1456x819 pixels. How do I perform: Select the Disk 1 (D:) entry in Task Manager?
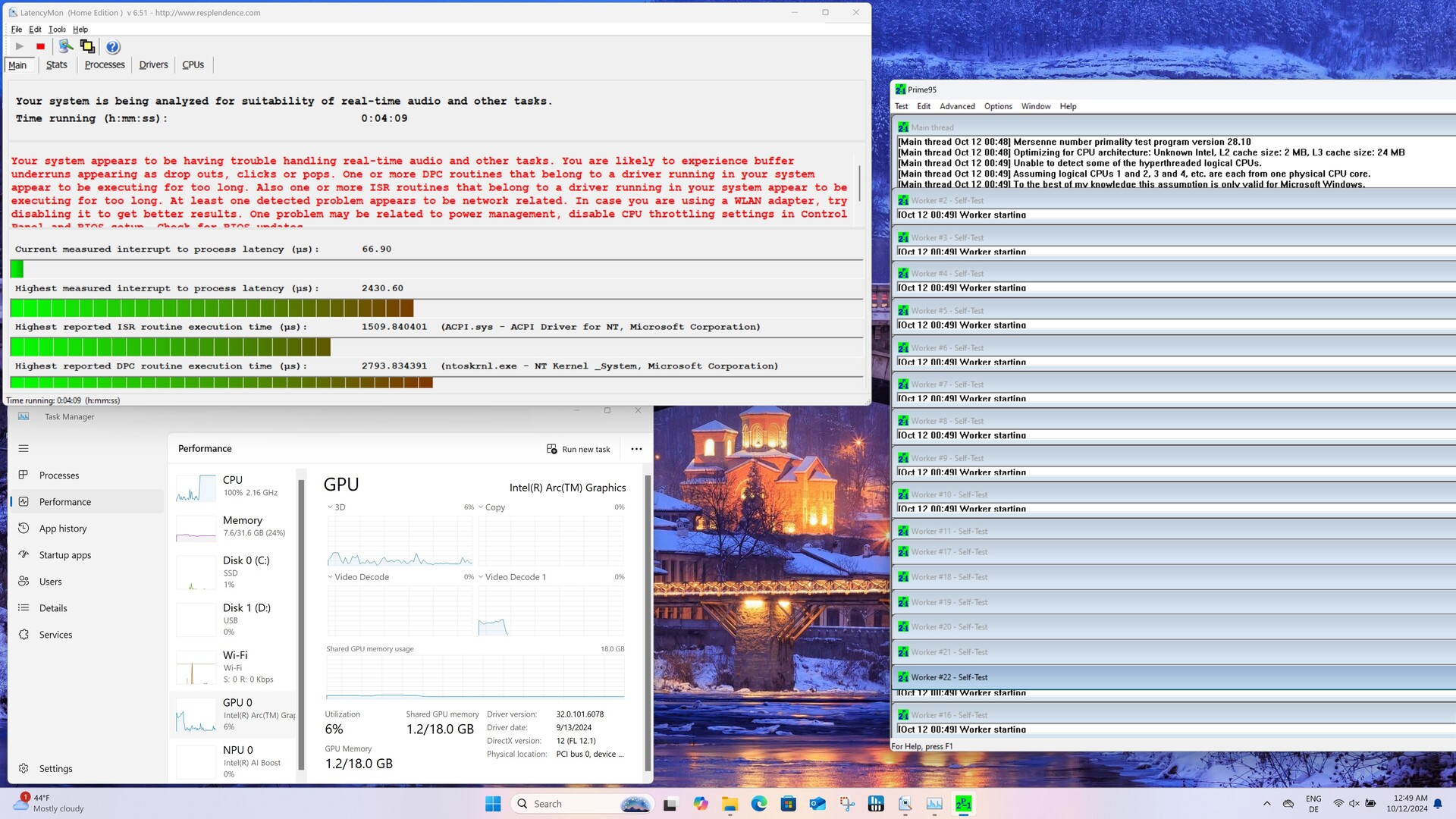234,620
